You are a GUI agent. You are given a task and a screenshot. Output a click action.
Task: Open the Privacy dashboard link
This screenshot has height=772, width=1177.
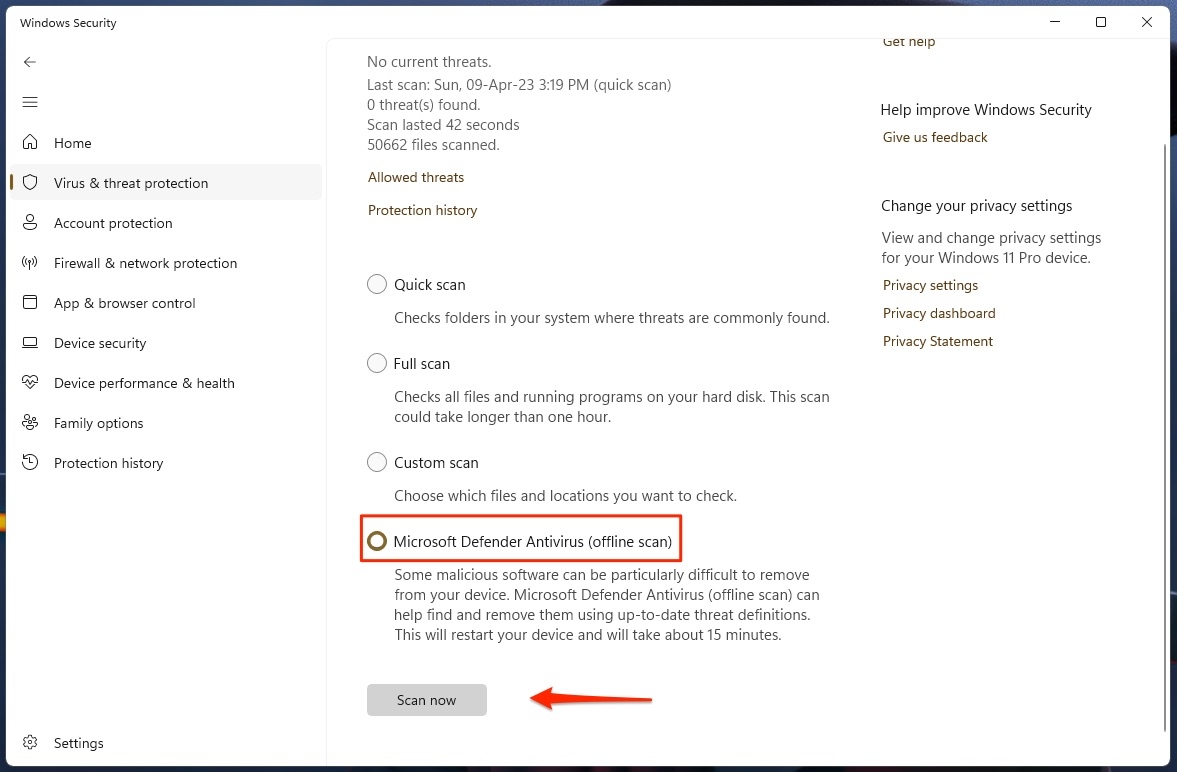(x=939, y=313)
